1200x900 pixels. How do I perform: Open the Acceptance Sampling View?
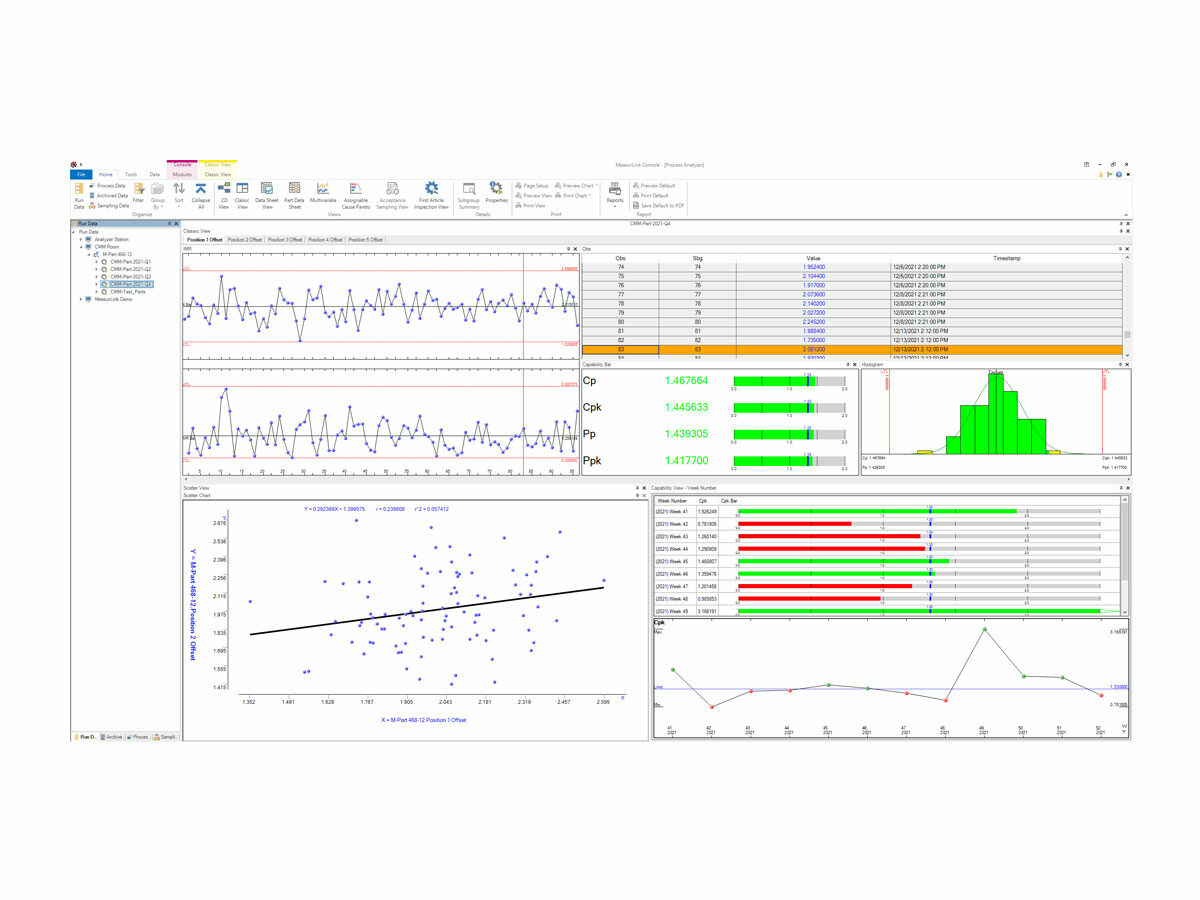[x=392, y=194]
